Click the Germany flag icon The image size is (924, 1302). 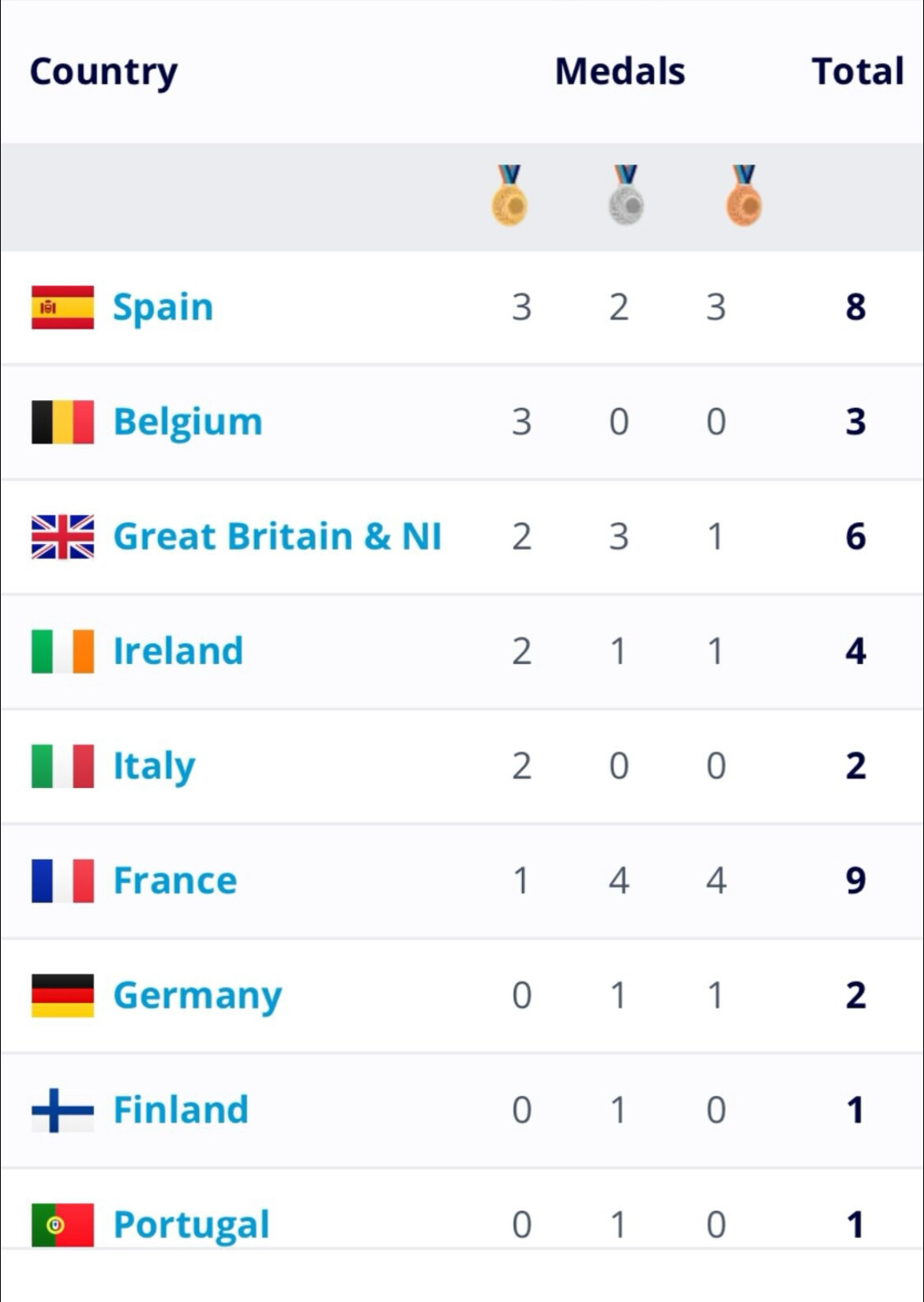pos(62,996)
